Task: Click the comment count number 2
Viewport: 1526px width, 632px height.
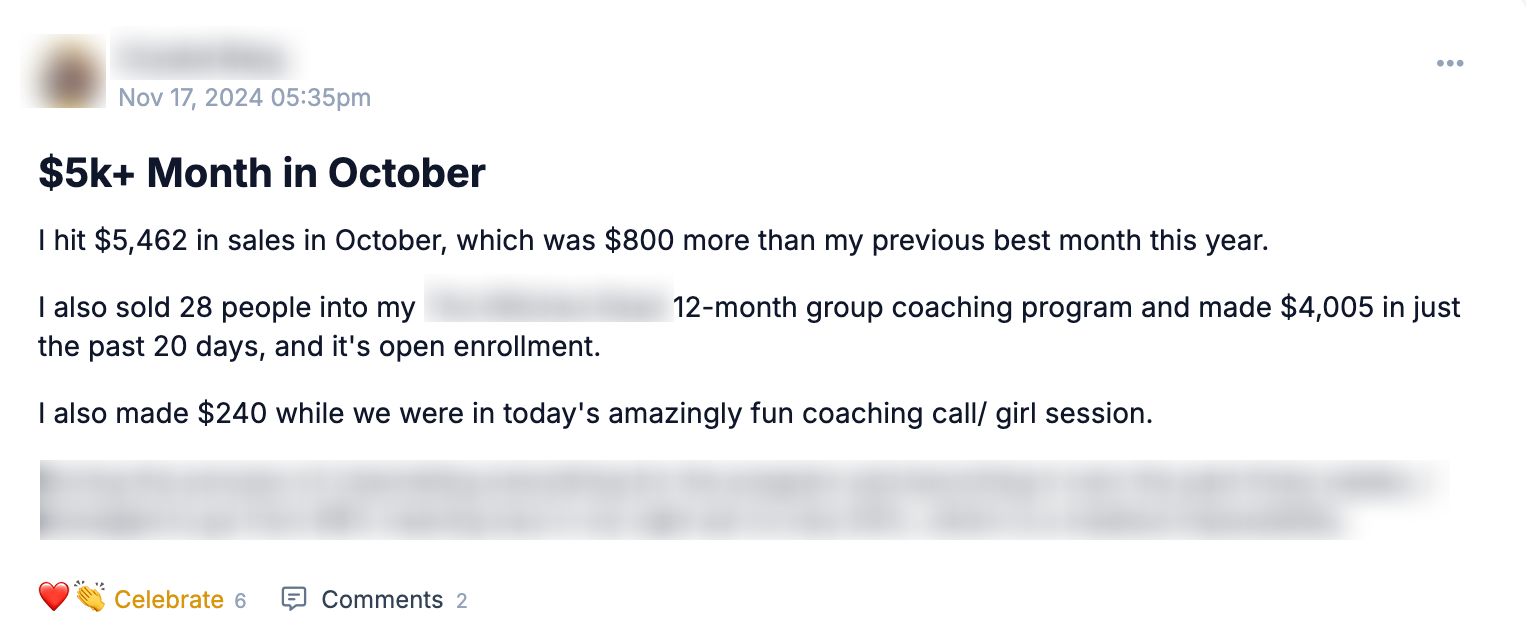Action: click(x=462, y=601)
